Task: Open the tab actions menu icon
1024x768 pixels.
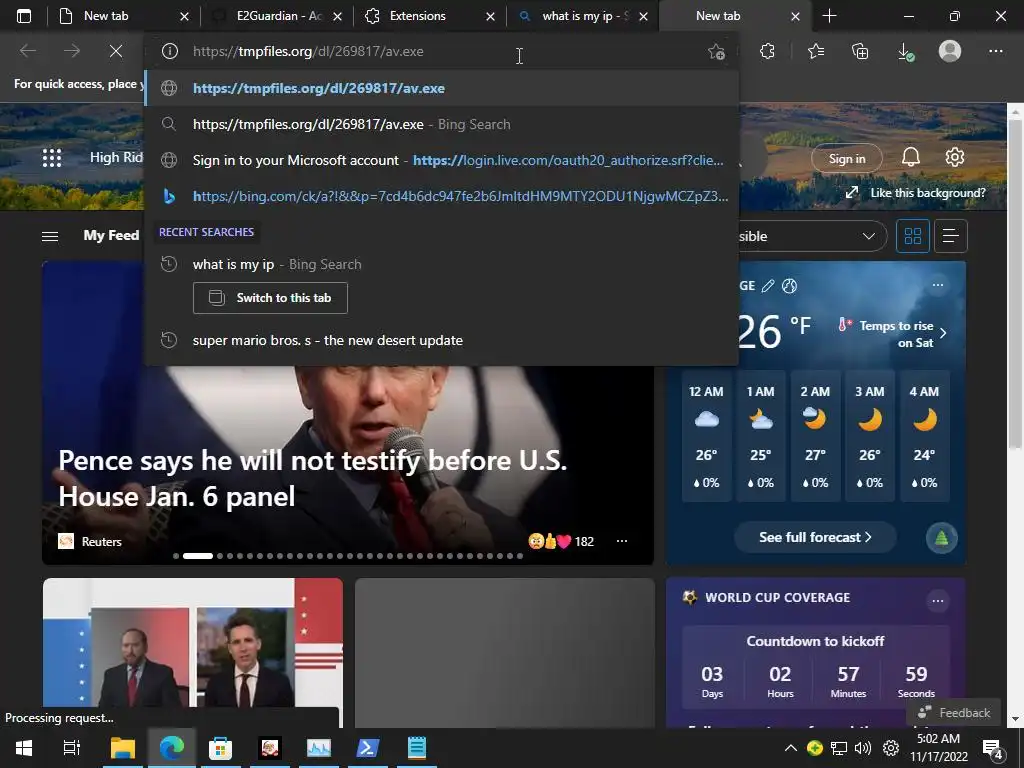Action: click(24, 16)
